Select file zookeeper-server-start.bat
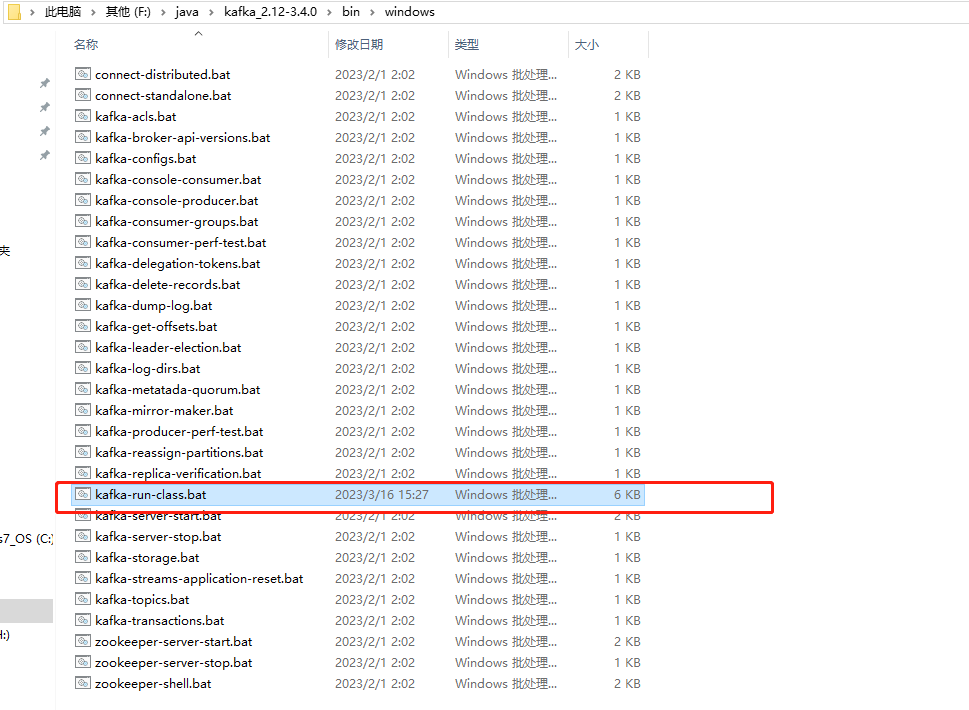Image resolution: width=969 pixels, height=710 pixels. point(174,641)
